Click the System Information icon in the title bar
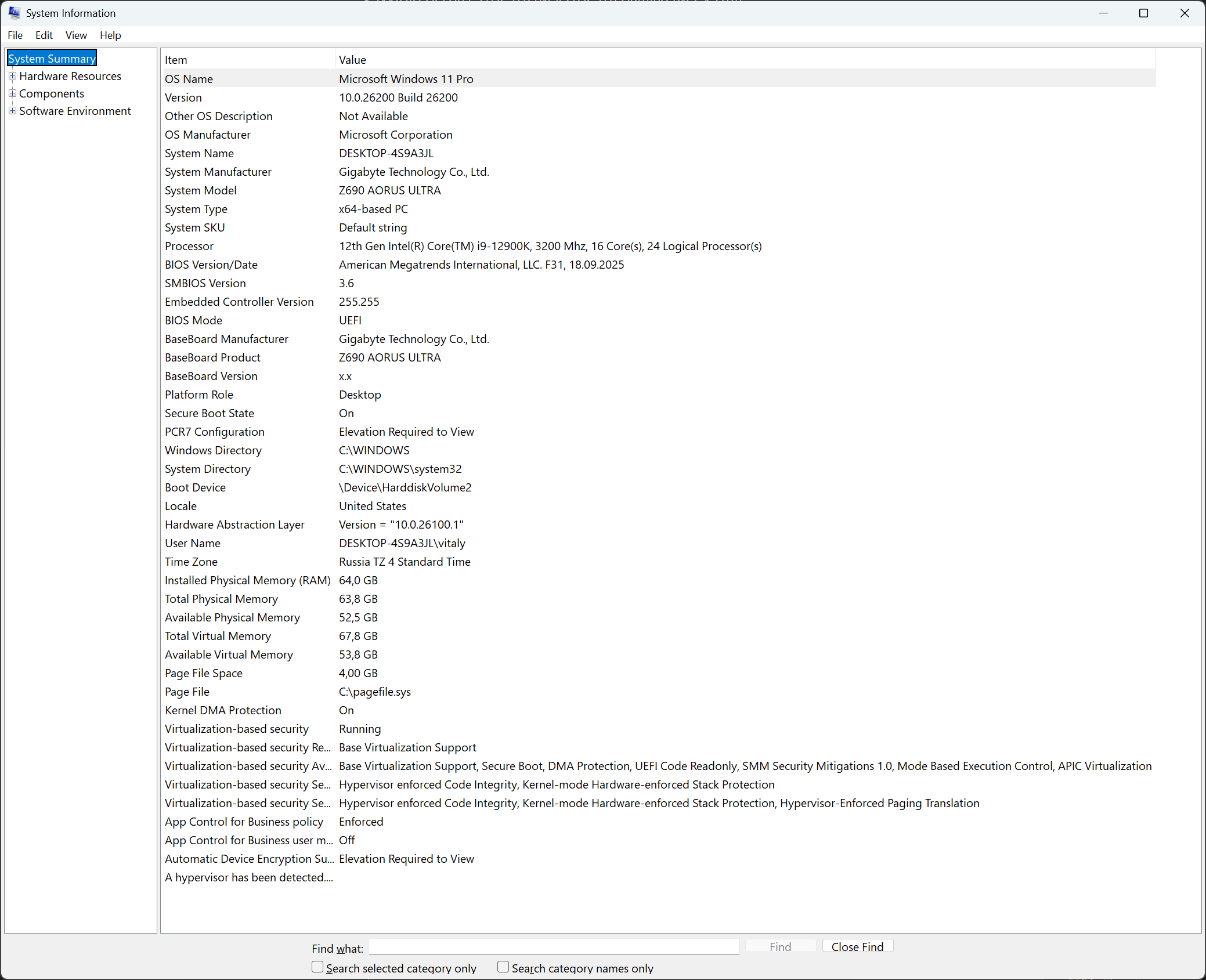This screenshot has height=980, width=1206. point(13,12)
